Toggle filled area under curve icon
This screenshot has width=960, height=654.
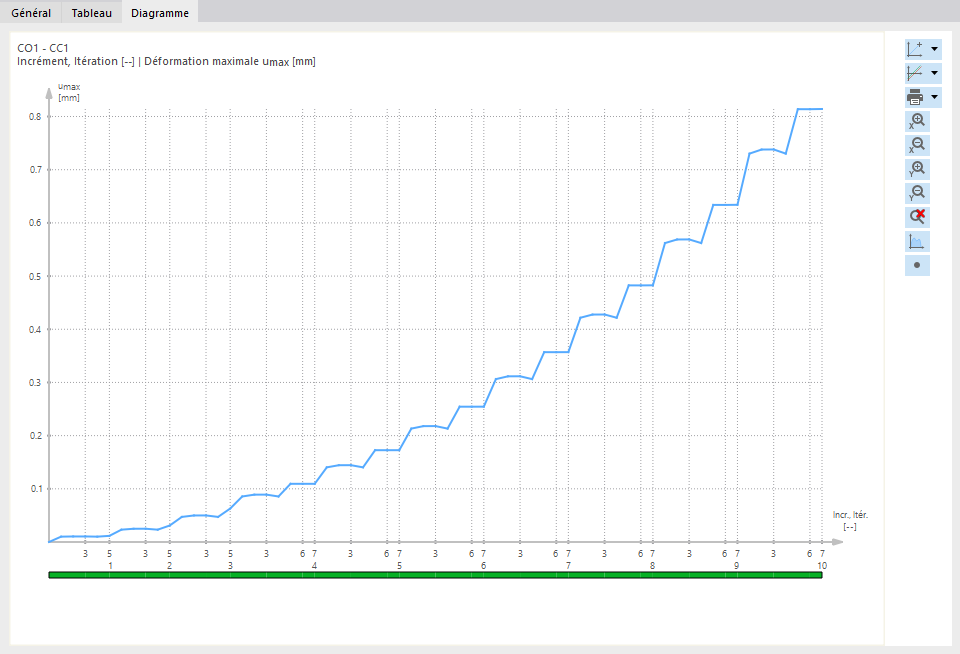tap(917, 241)
